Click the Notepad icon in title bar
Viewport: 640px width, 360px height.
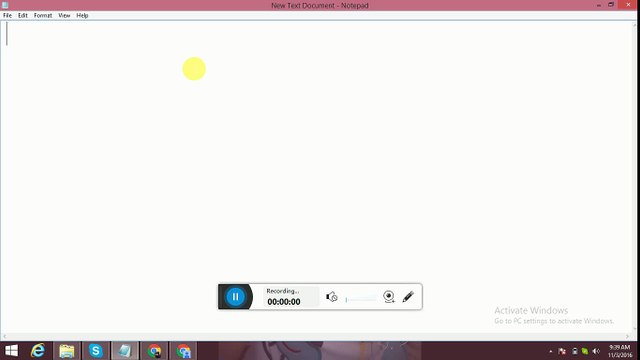pyautogui.click(x=5, y=5)
